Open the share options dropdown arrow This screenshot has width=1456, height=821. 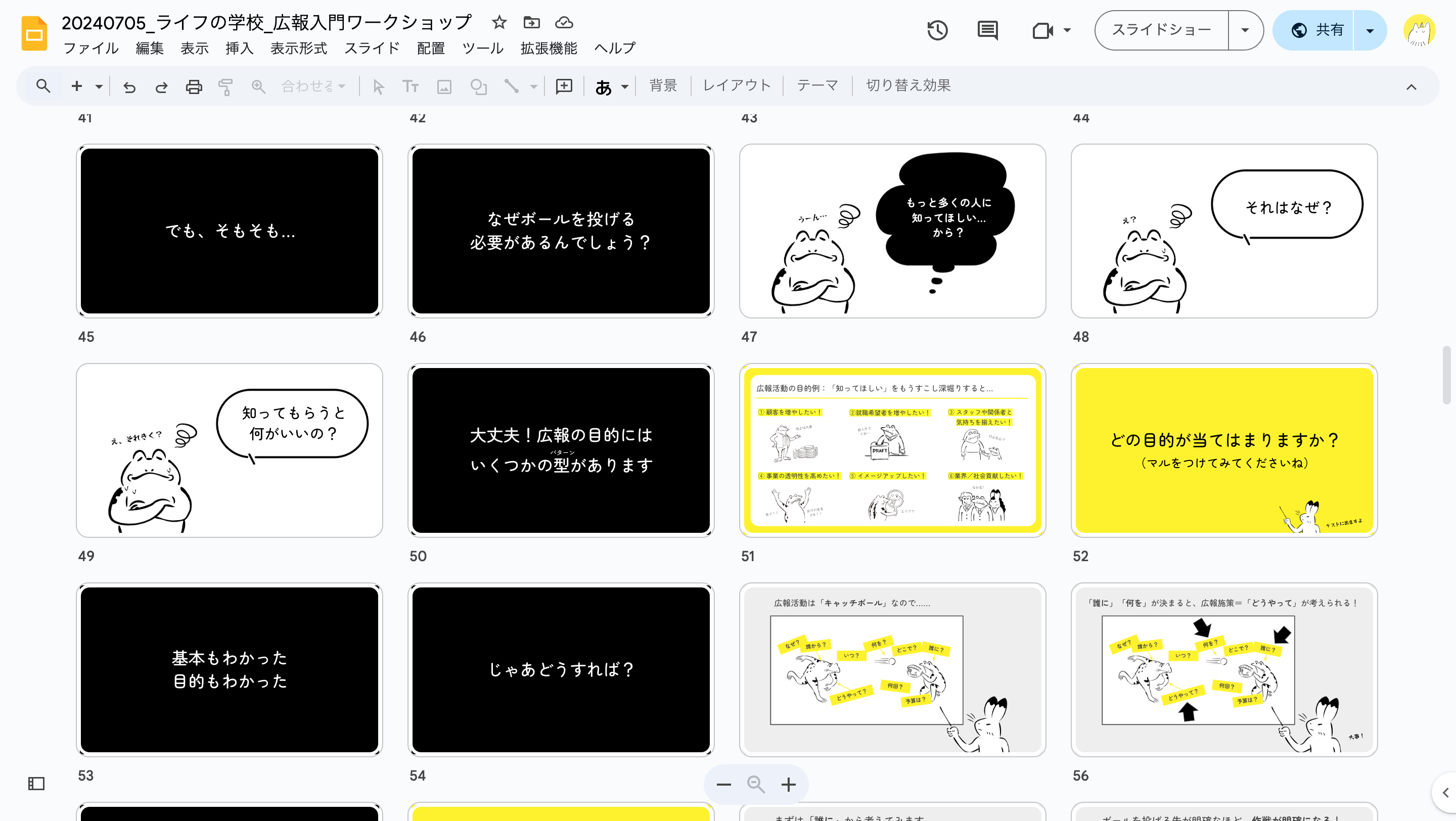coord(1370,30)
